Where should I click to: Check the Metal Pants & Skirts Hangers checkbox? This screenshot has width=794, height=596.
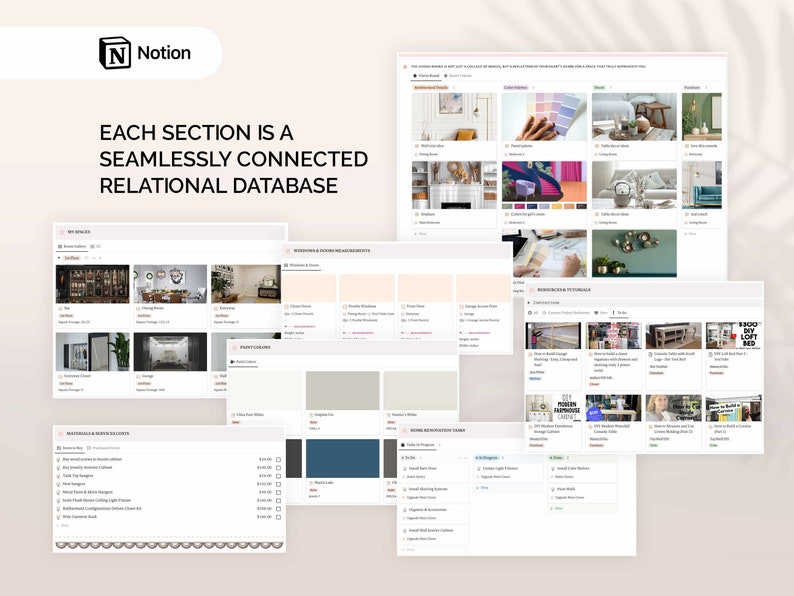tap(279, 492)
